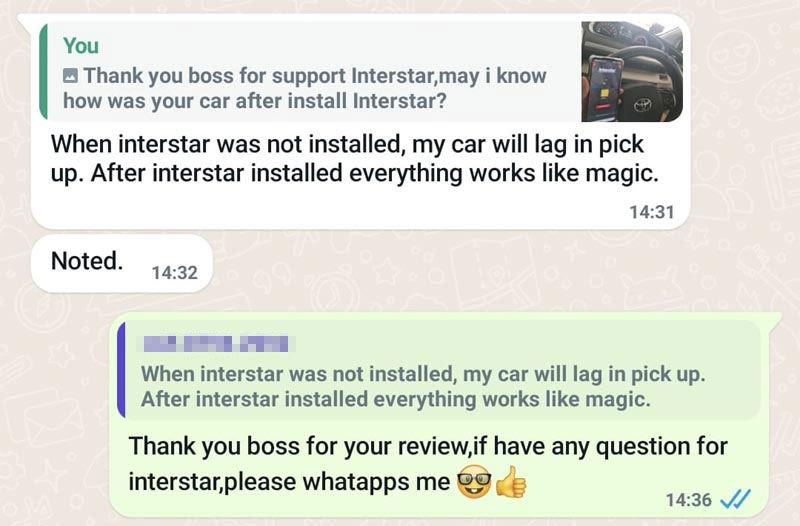Click the 'please whatapps me' text line
This screenshot has height=526, width=800.
coord(289,482)
